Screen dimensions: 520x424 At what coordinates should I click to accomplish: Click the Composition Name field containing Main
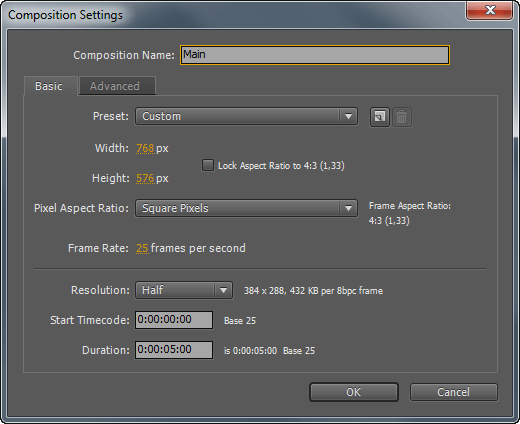click(x=315, y=55)
